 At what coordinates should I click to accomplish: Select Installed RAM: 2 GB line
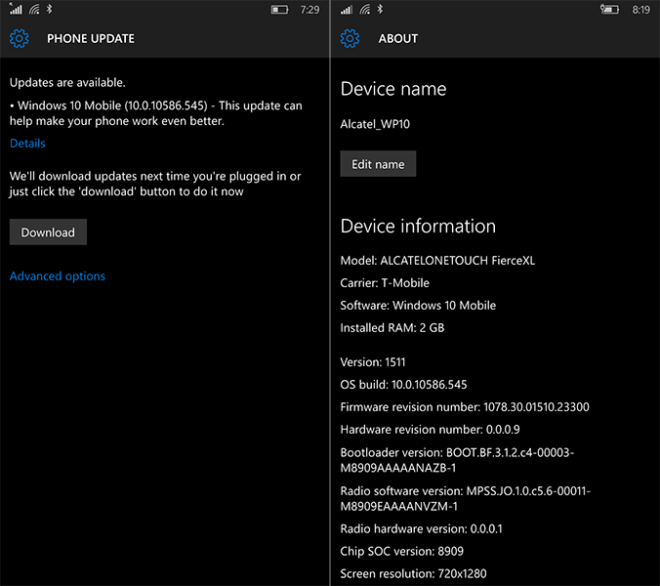(x=392, y=328)
